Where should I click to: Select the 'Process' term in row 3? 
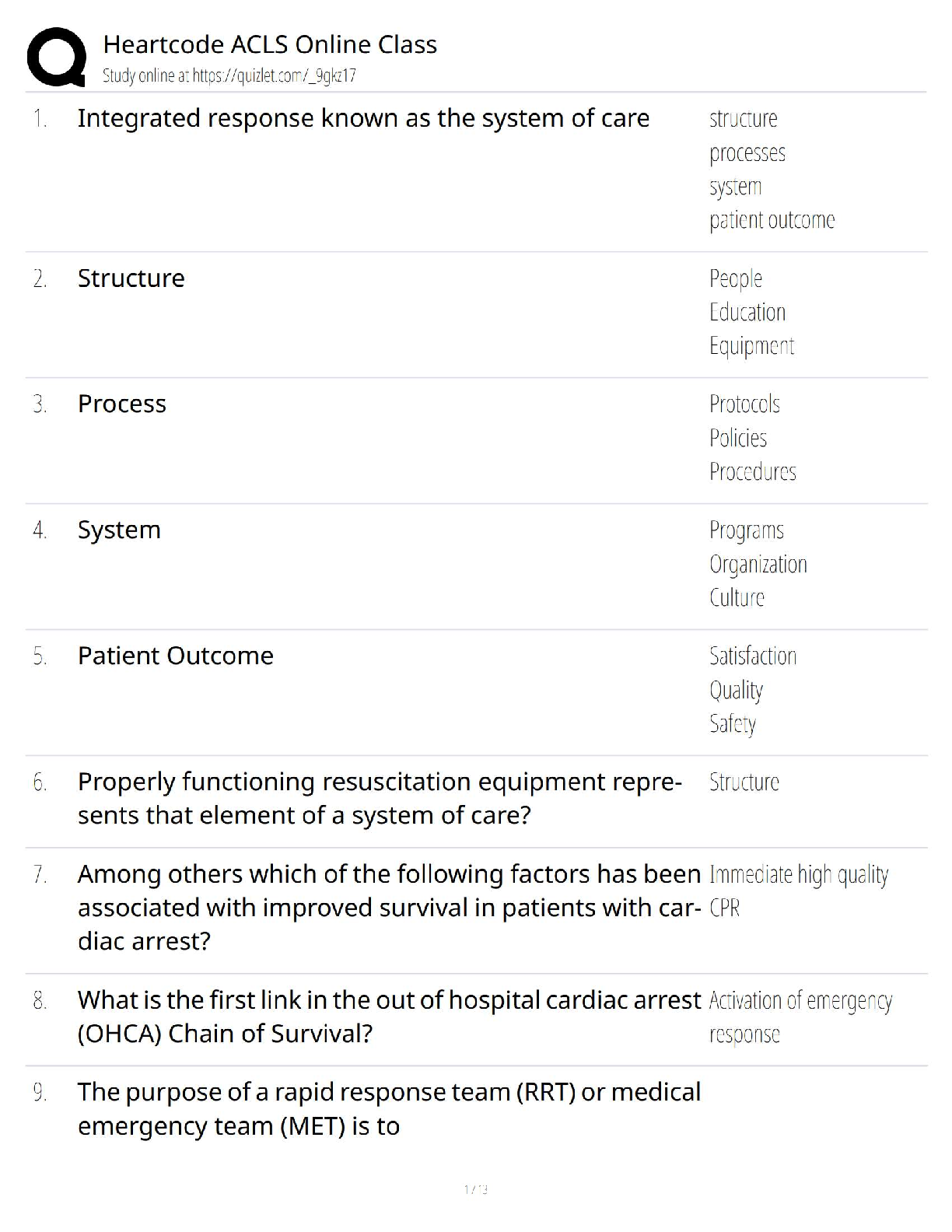(122, 404)
